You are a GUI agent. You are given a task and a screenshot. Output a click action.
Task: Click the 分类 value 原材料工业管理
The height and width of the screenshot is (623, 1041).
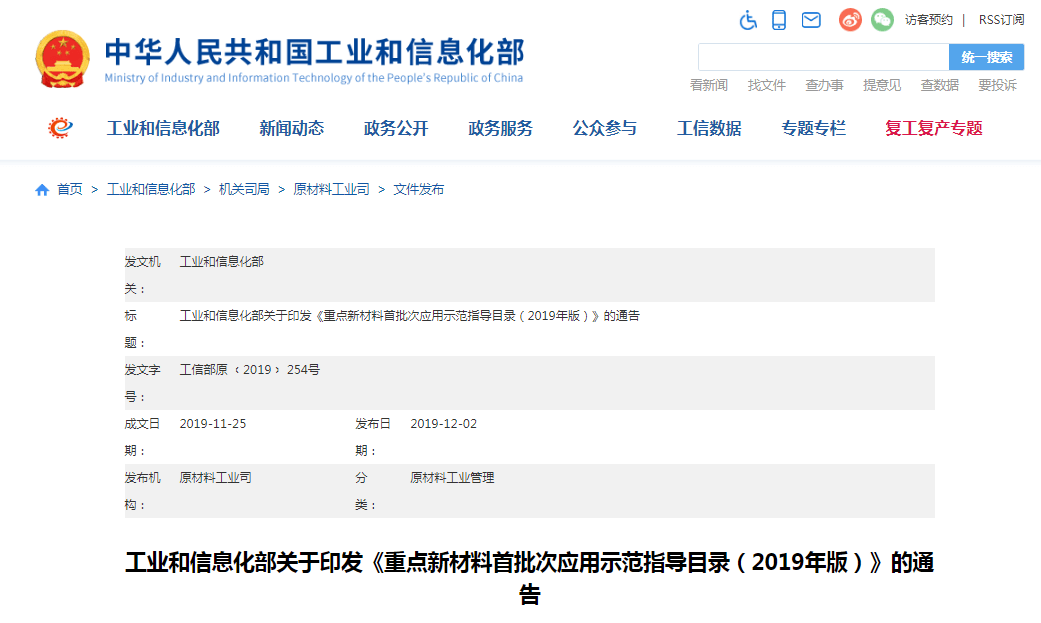pyautogui.click(x=452, y=478)
